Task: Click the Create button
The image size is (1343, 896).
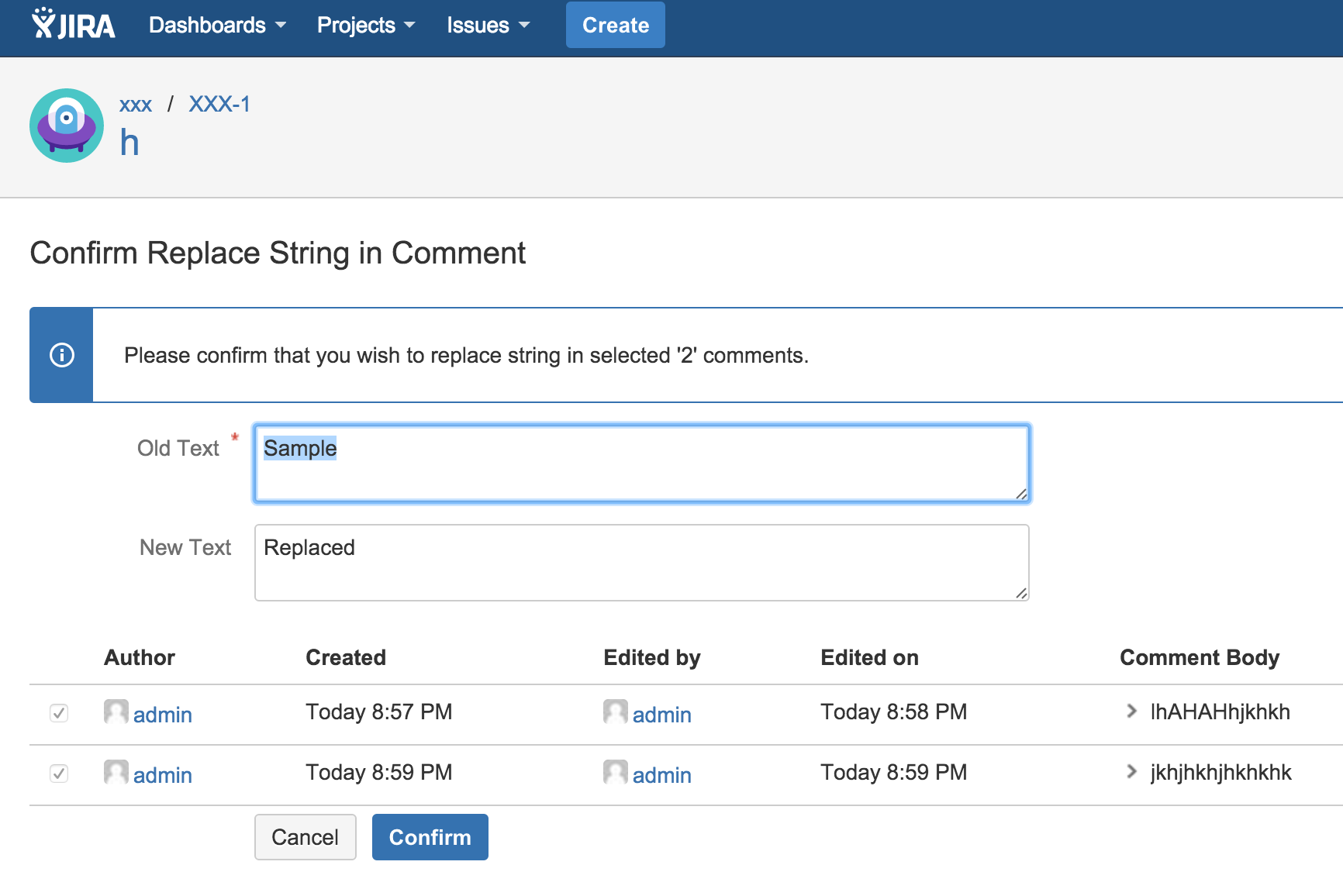Action: pos(616,25)
